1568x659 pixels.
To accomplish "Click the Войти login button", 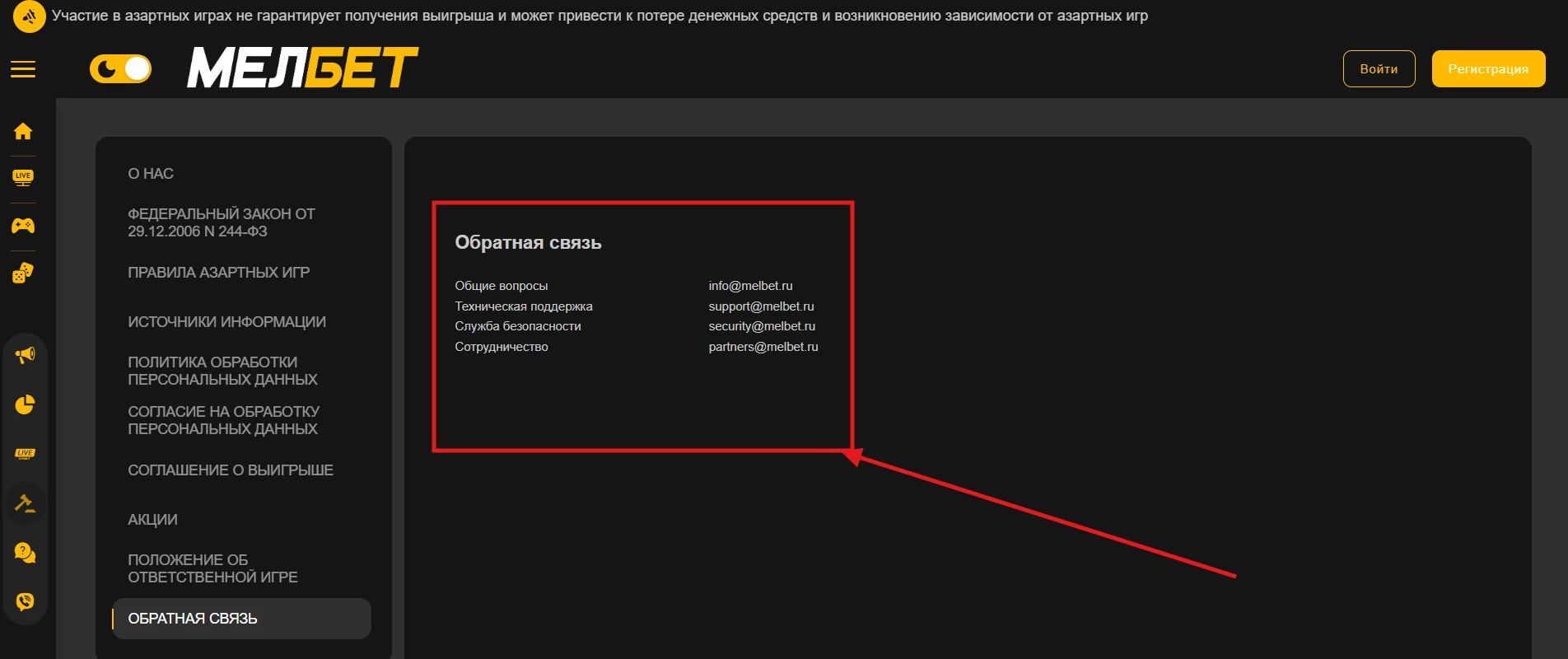I will pos(1379,69).
